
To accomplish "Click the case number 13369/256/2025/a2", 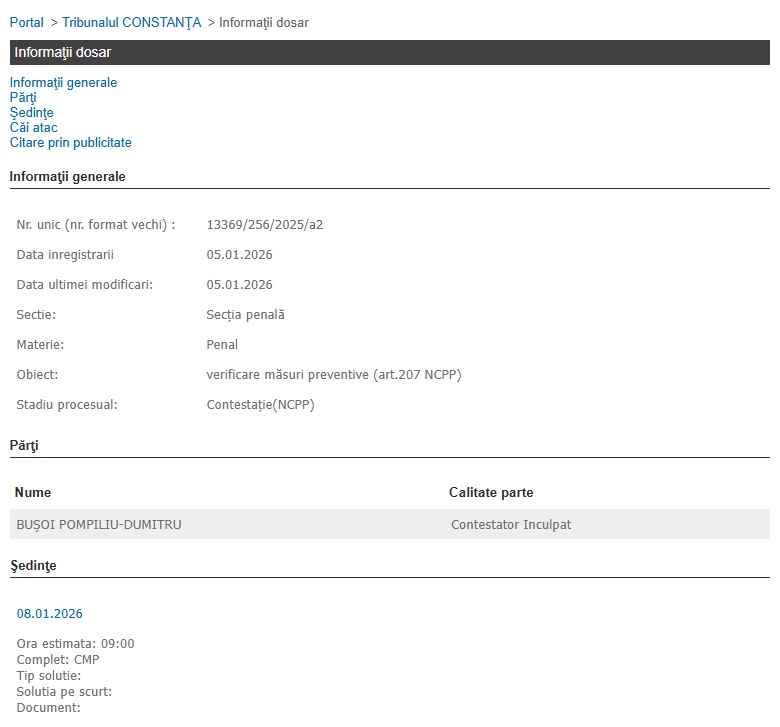I will [x=264, y=225].
